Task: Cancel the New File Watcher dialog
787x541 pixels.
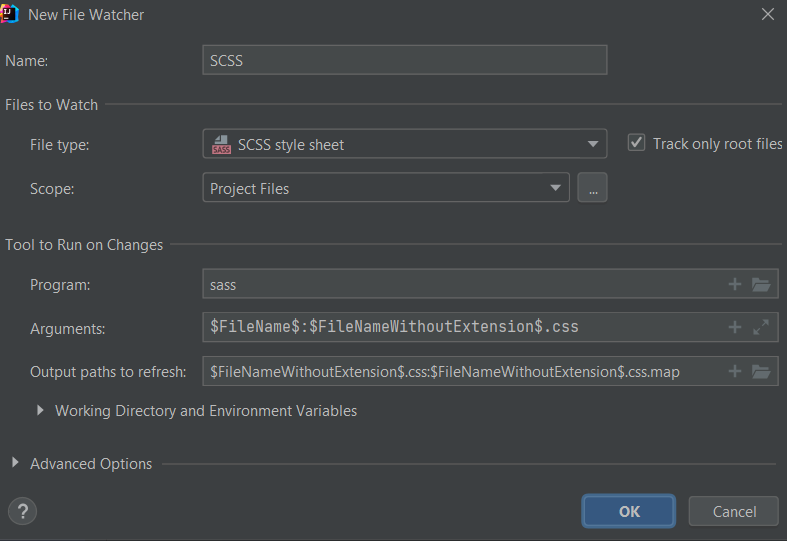Action: pyautogui.click(x=734, y=511)
